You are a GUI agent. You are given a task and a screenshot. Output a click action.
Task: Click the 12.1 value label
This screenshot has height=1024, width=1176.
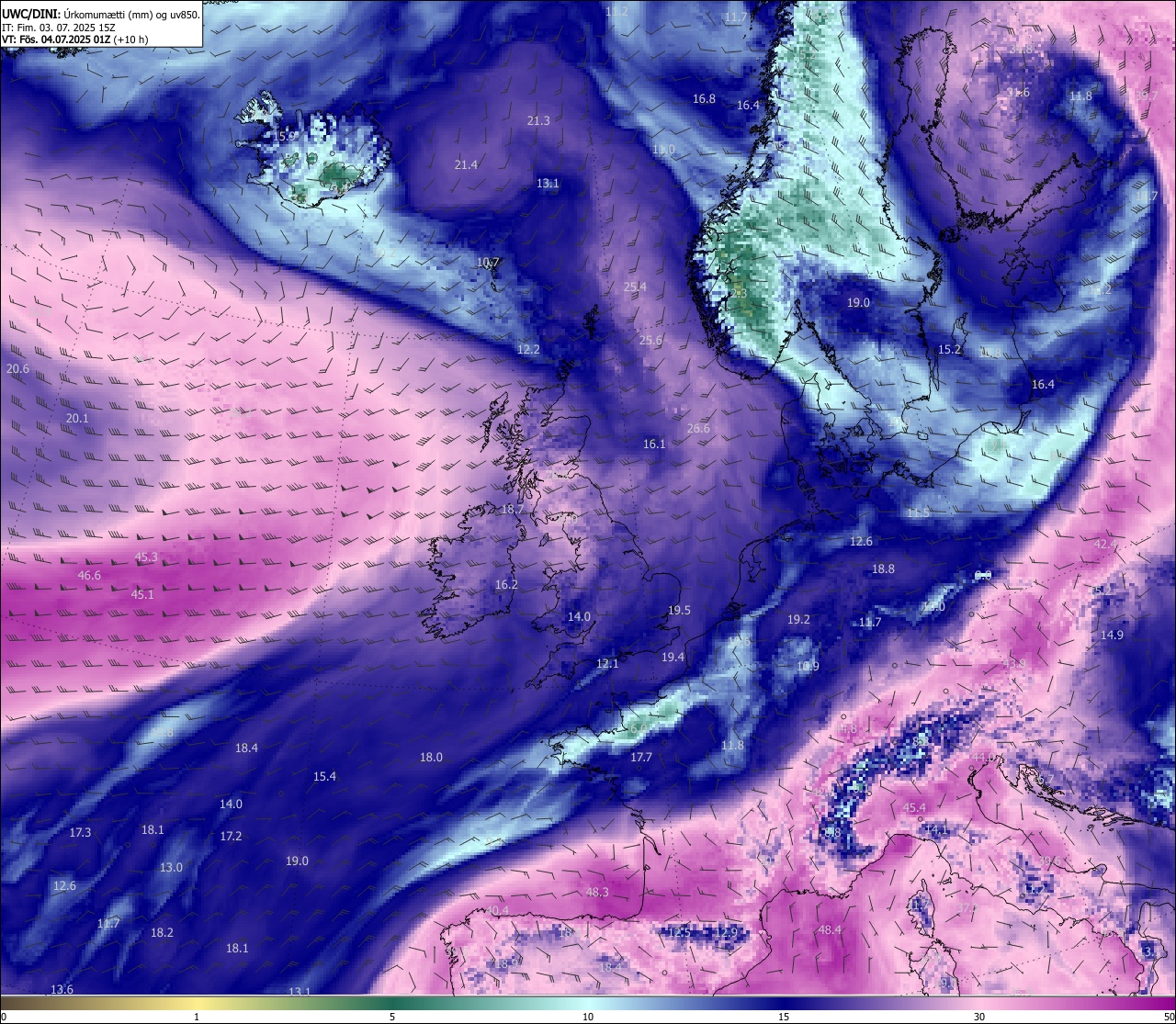(x=607, y=664)
